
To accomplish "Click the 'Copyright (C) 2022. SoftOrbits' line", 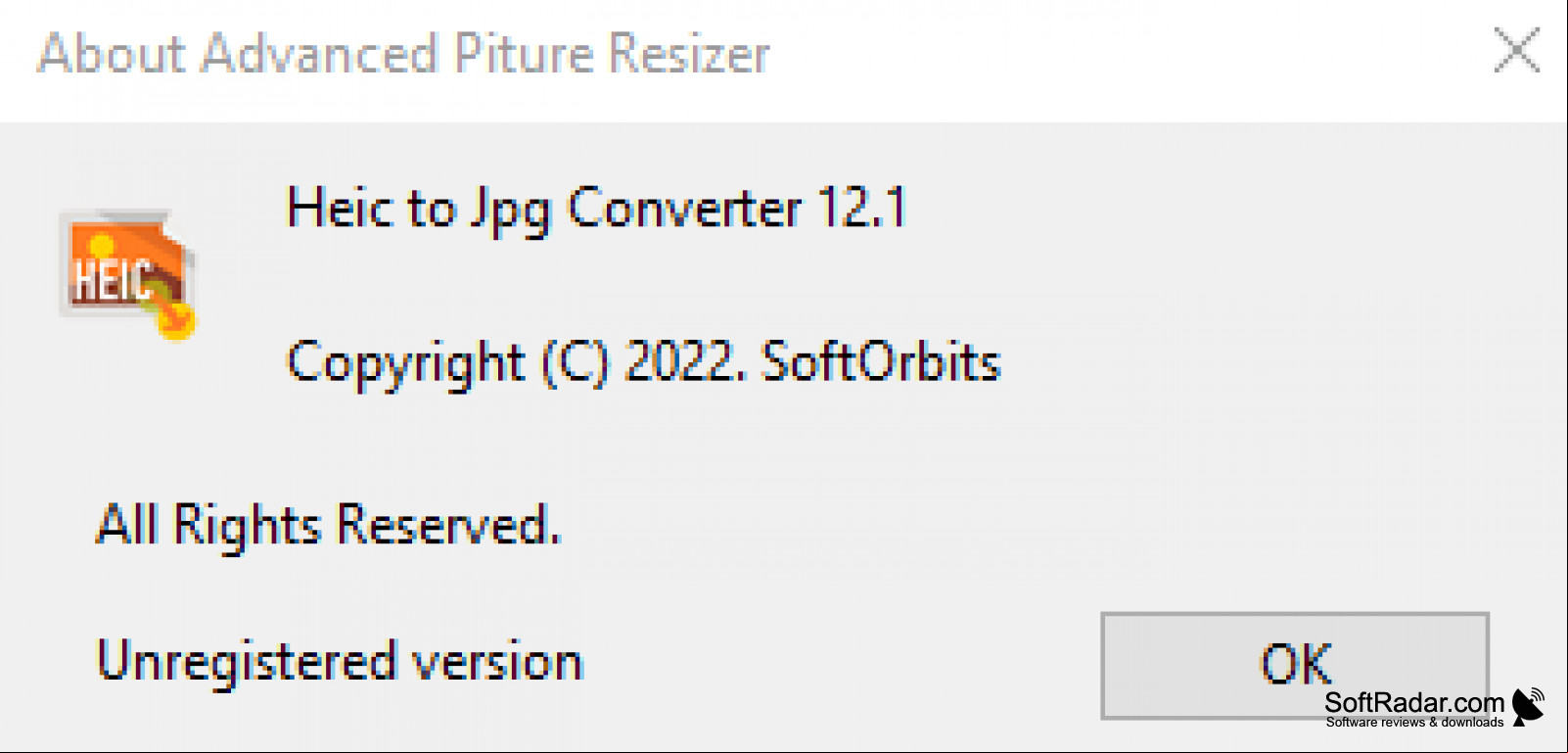I will point(643,363).
